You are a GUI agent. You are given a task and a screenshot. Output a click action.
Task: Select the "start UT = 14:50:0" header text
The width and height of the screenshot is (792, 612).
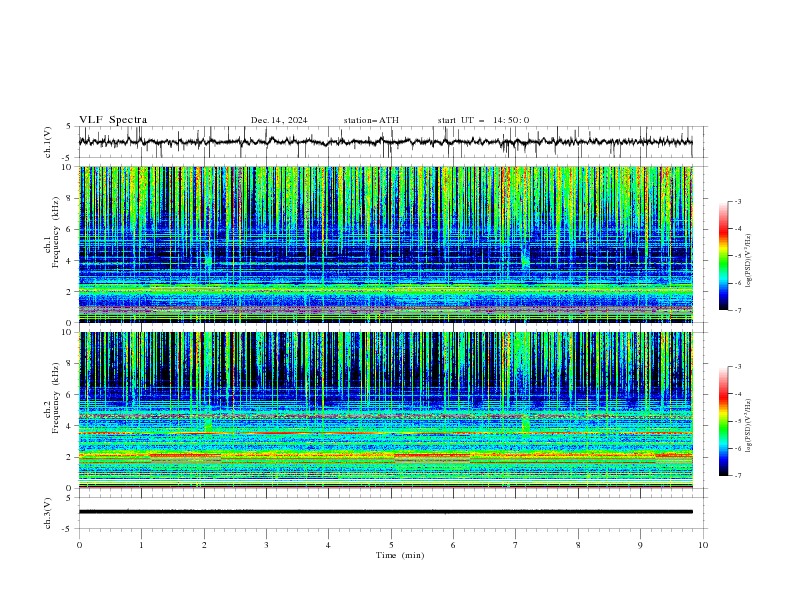point(483,120)
